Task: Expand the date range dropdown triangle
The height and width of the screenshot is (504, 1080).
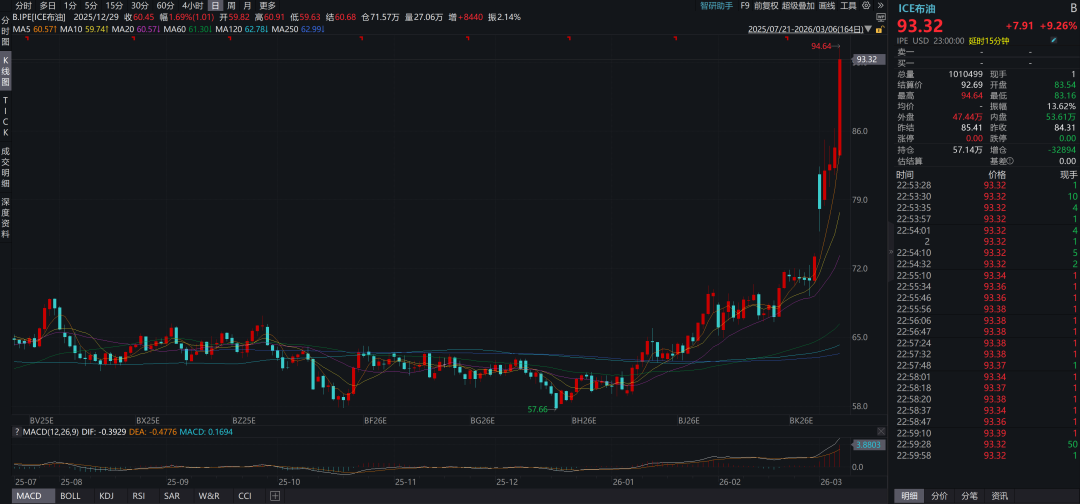Action: [868, 29]
